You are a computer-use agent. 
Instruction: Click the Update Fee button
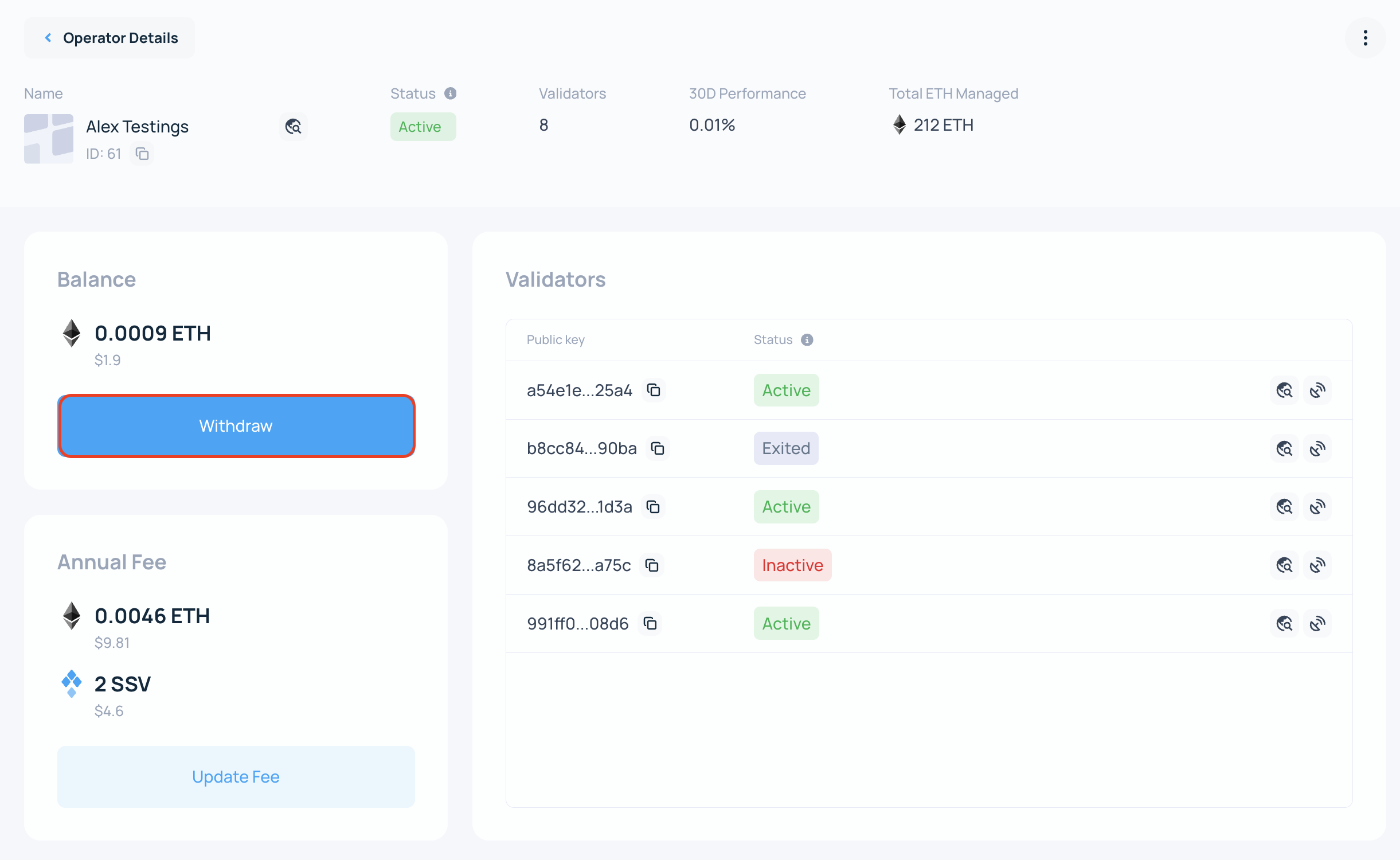click(236, 777)
